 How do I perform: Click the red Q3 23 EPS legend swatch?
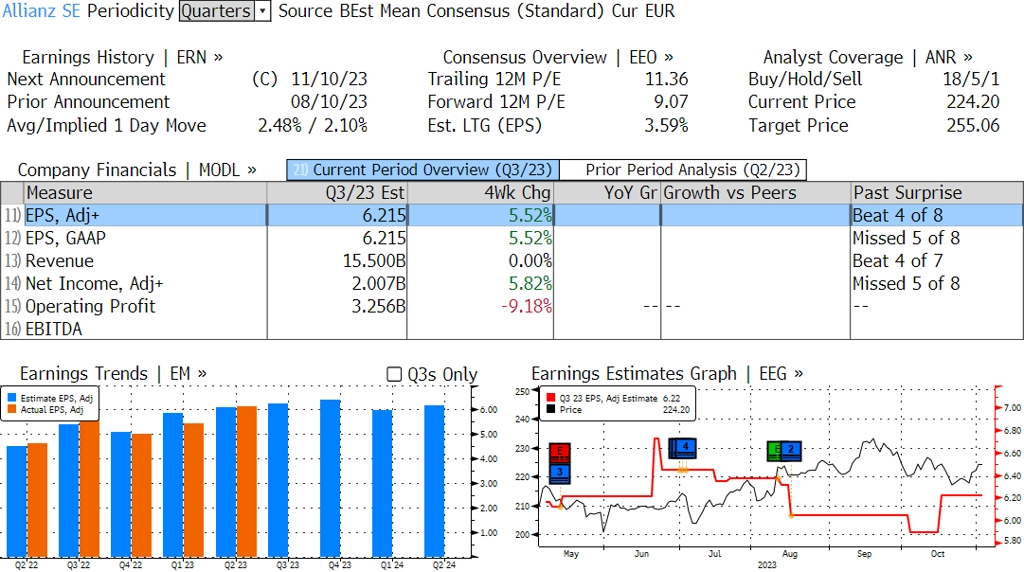coord(551,398)
